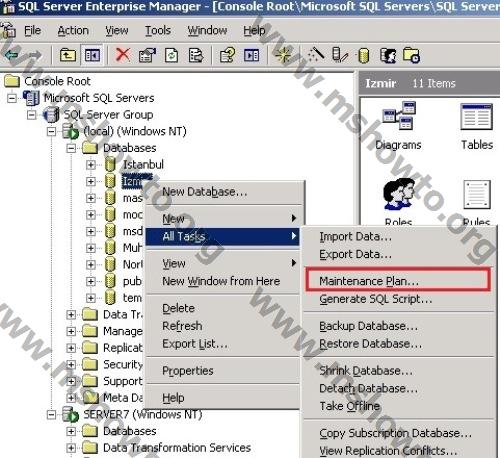Select Properties in the context menu
Screen dimensions: 500x458
click(188, 371)
